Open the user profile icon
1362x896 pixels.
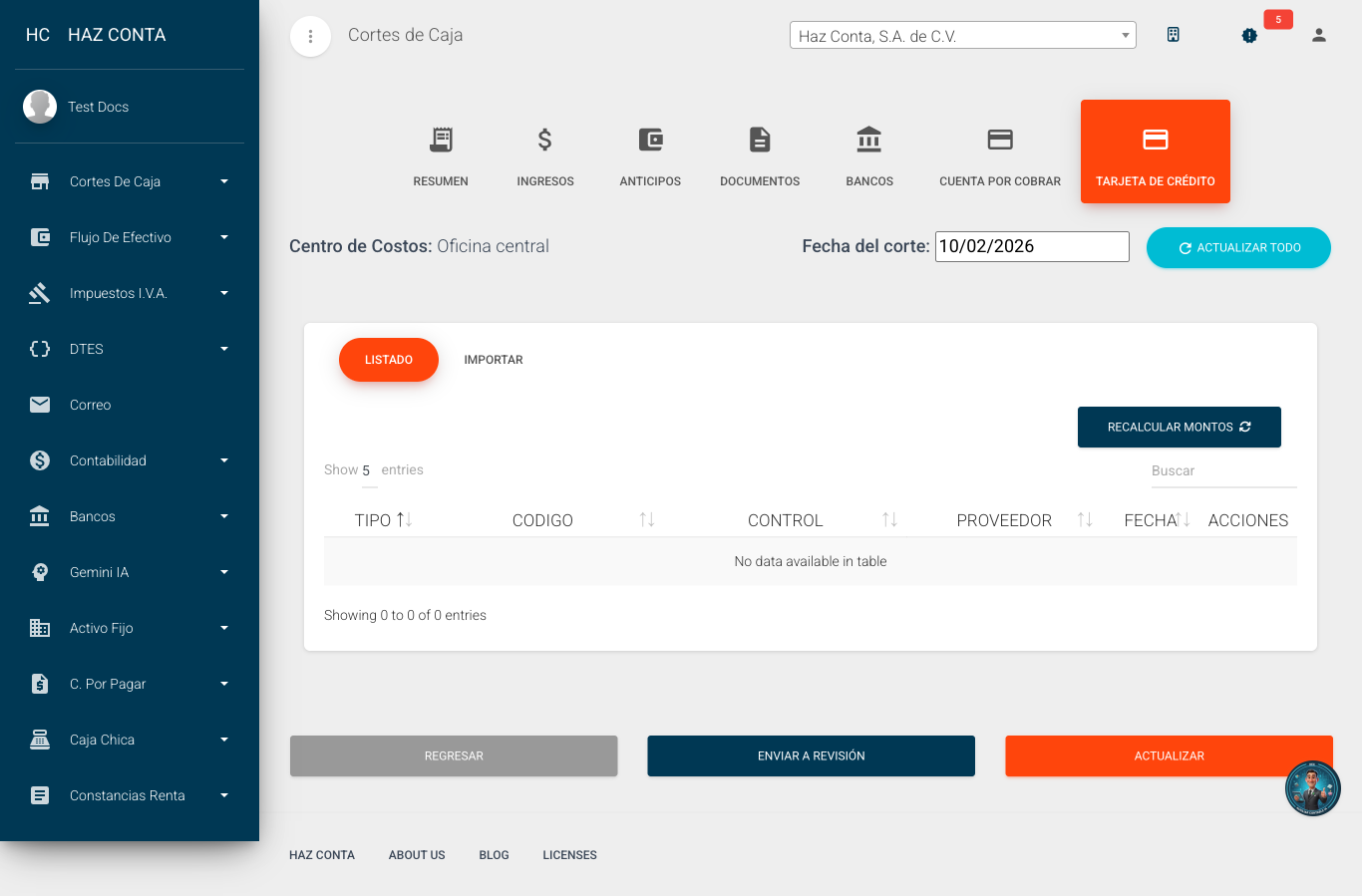(1318, 35)
